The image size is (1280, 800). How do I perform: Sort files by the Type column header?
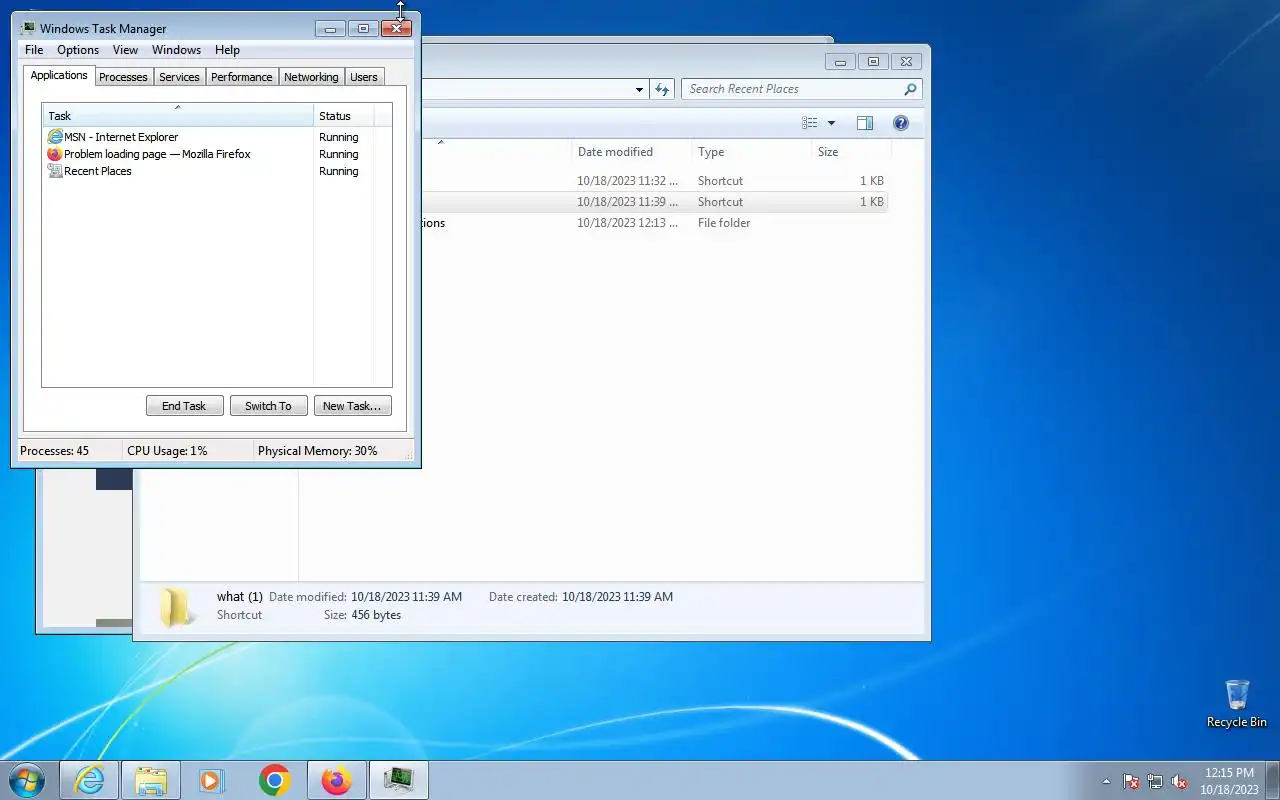point(751,152)
